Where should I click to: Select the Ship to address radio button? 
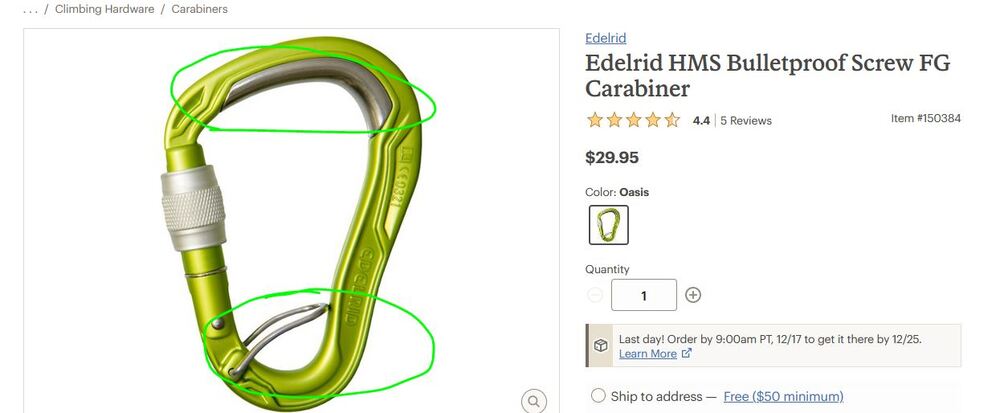(598, 396)
